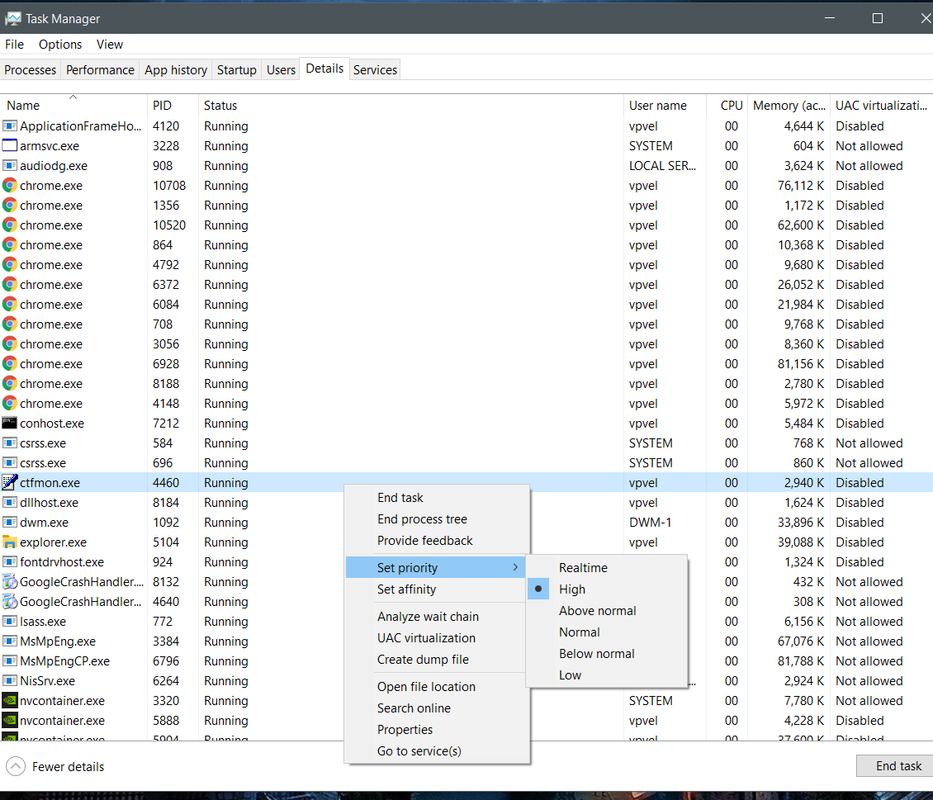933x800 pixels.
Task: Open the Options menu
Action: [x=60, y=44]
